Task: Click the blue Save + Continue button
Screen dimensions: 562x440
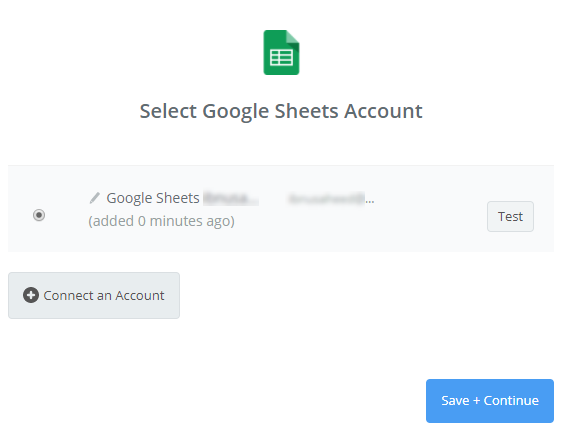Action: [490, 401]
